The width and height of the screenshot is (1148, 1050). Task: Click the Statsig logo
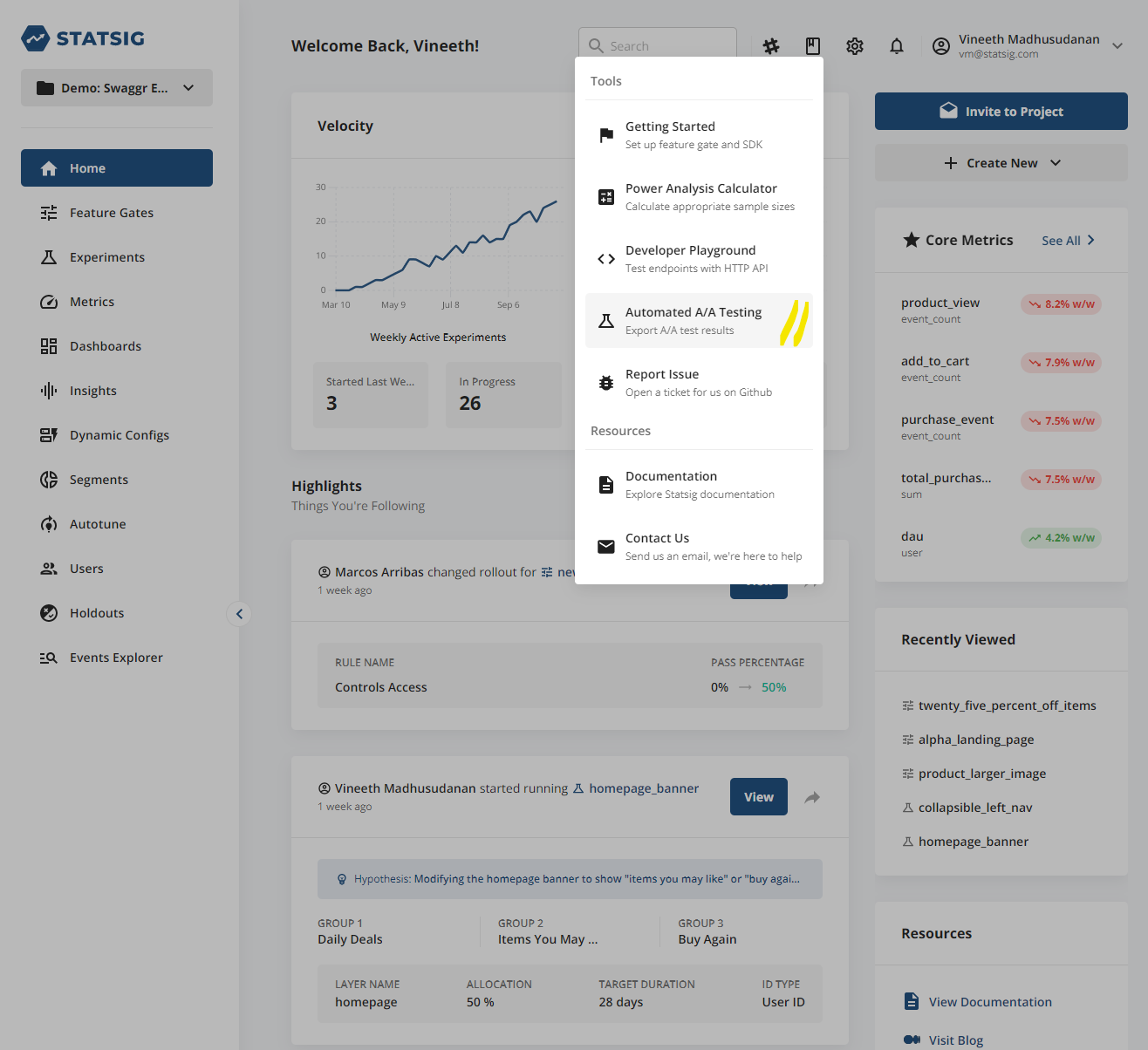point(83,38)
